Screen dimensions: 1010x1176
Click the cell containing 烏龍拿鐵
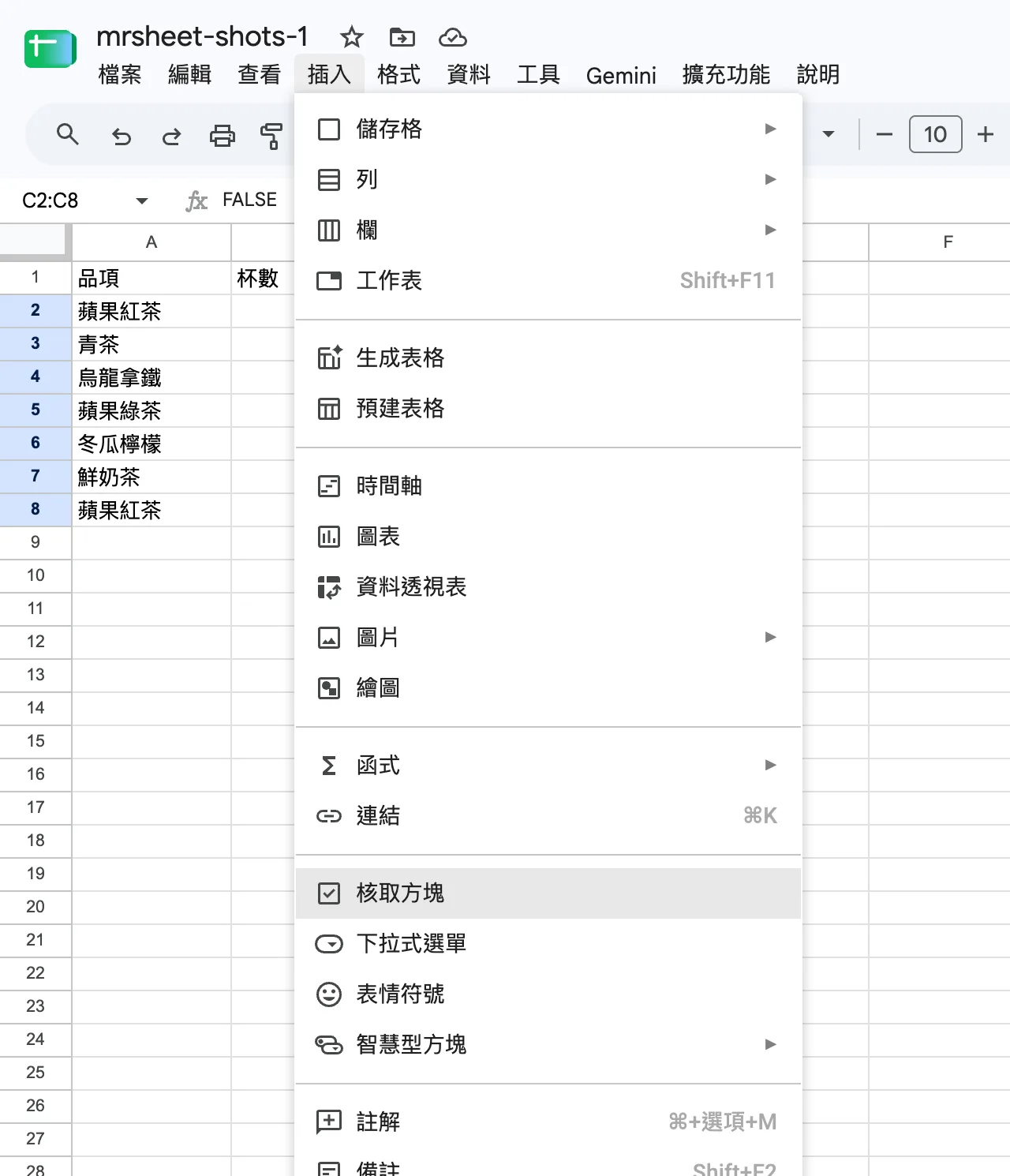click(x=151, y=377)
